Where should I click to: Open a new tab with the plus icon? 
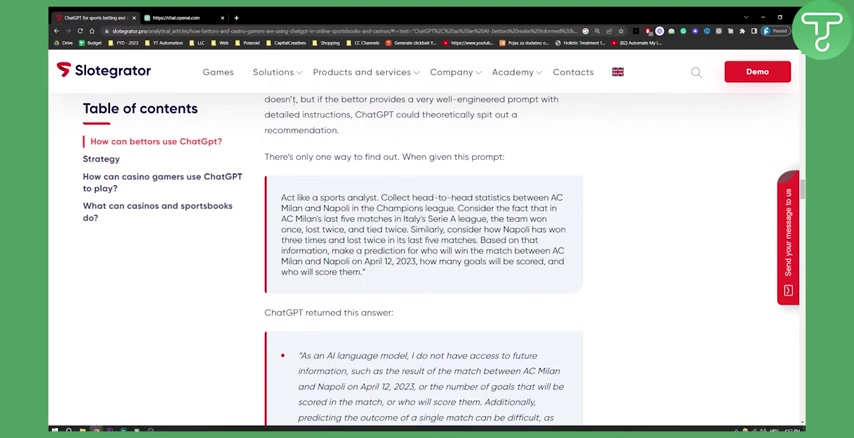[x=236, y=17]
